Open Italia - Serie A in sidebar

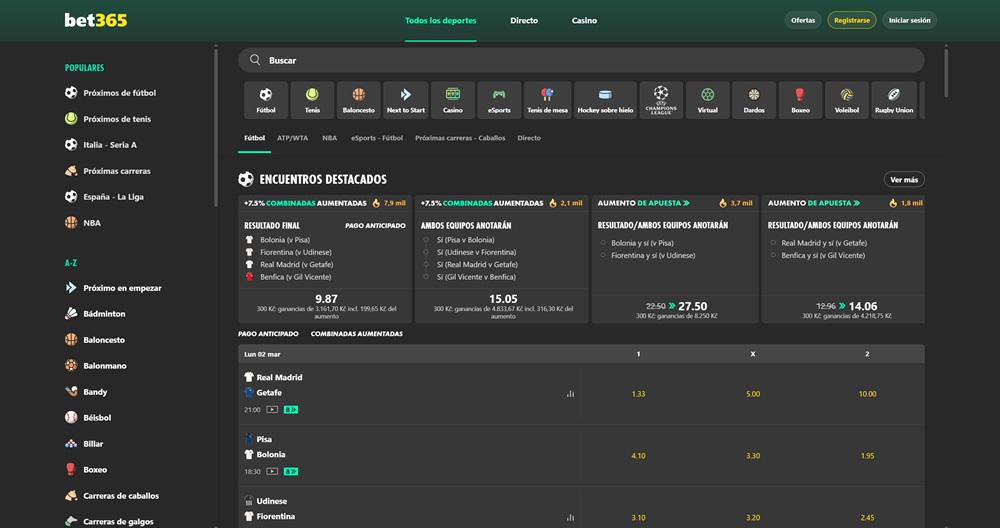[x=101, y=145]
